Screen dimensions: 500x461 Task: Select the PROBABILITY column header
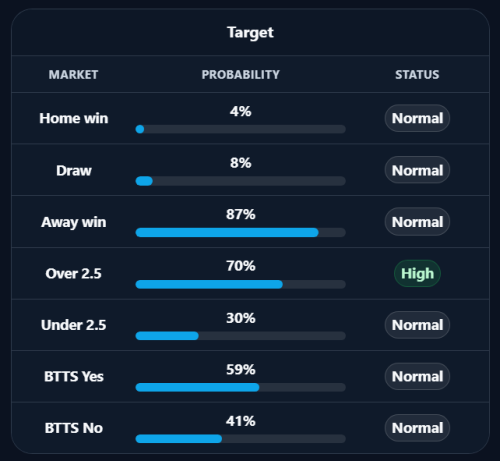click(241, 75)
